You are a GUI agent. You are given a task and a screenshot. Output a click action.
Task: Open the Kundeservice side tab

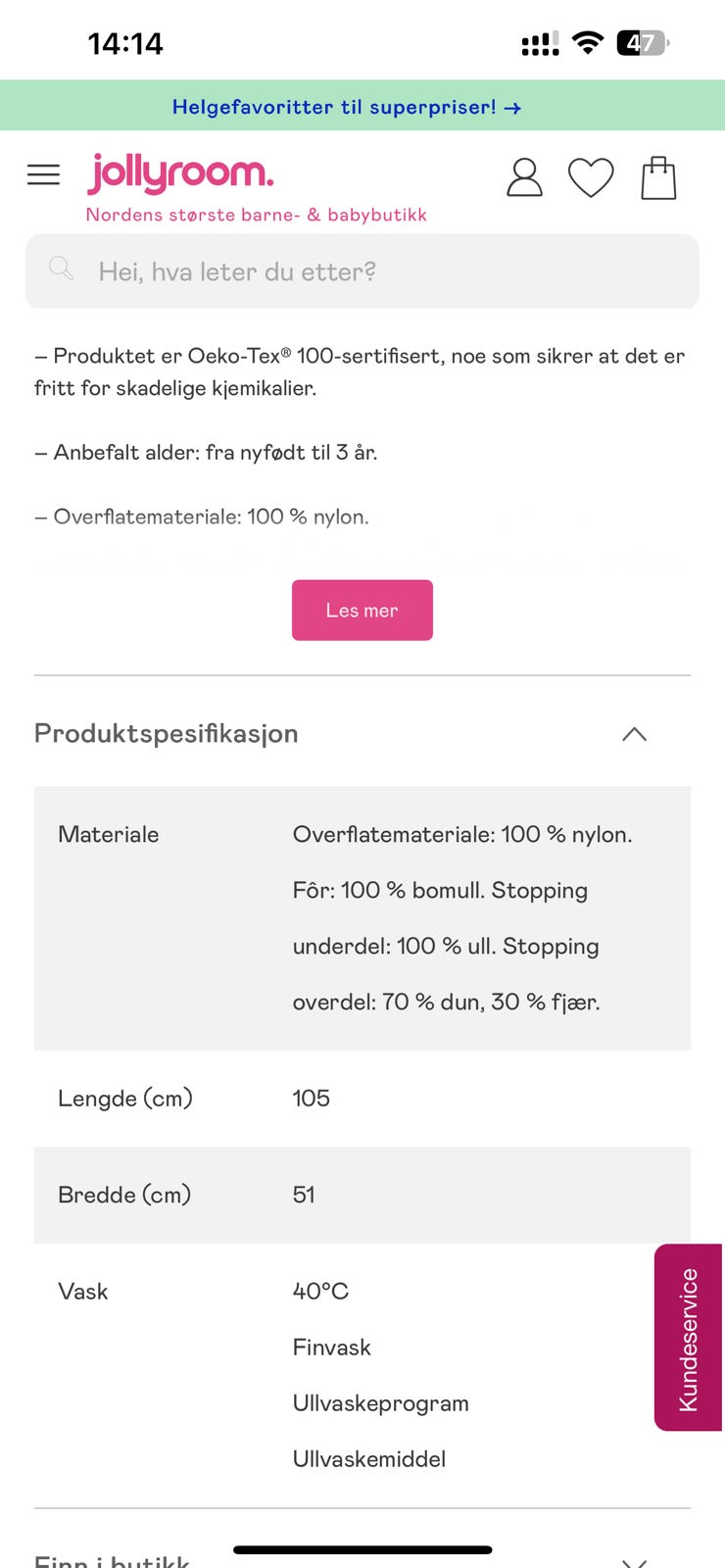(x=689, y=1338)
